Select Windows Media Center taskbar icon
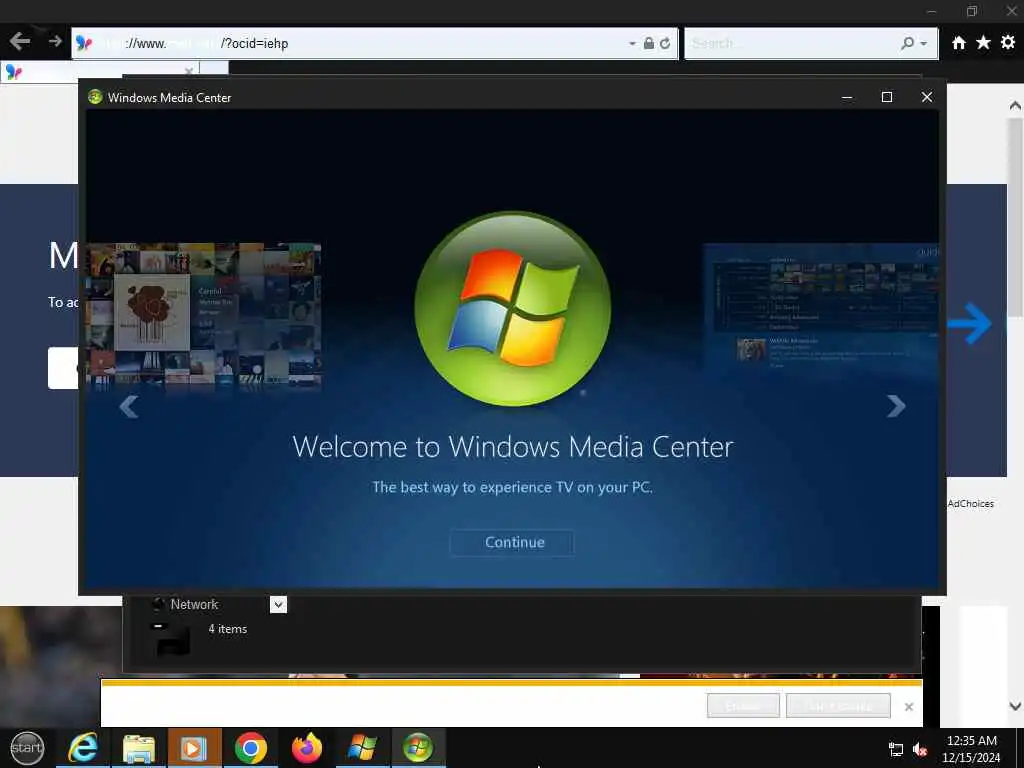 pos(418,748)
